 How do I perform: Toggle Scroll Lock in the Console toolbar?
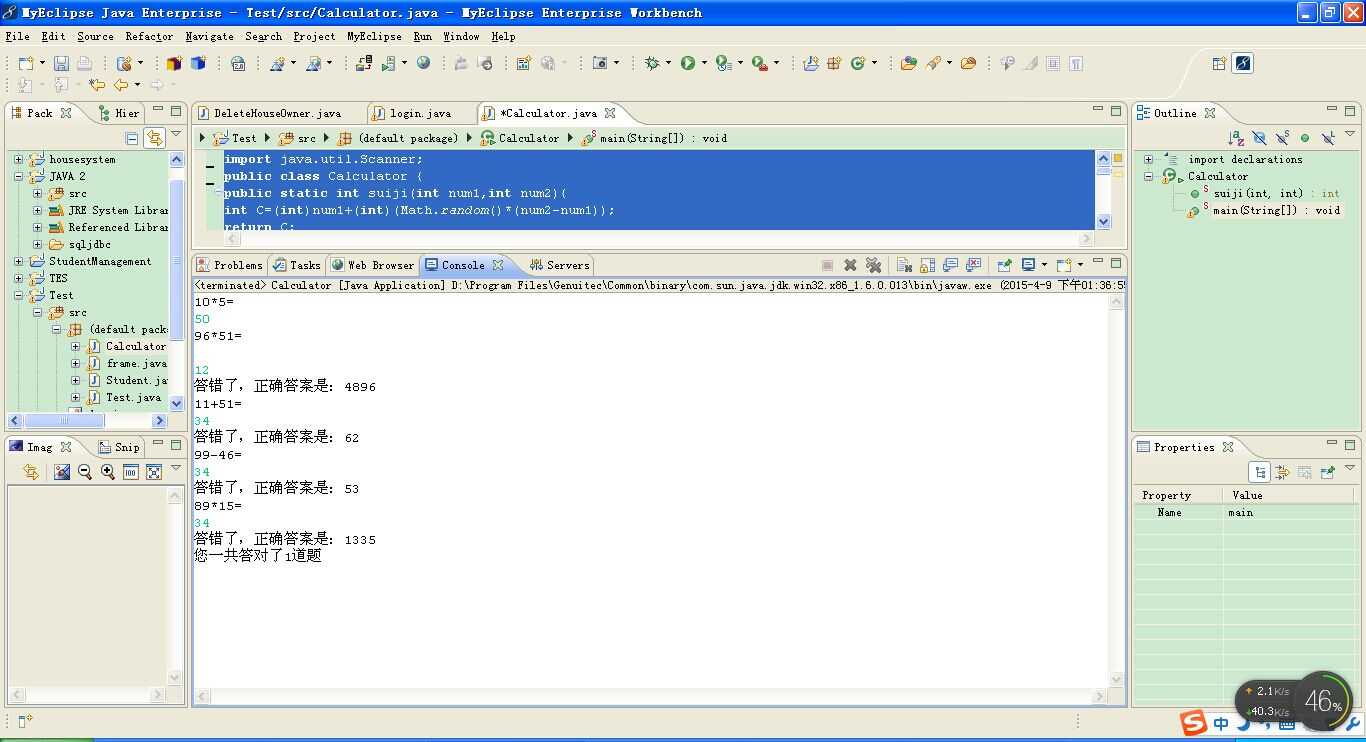pyautogui.click(x=927, y=265)
